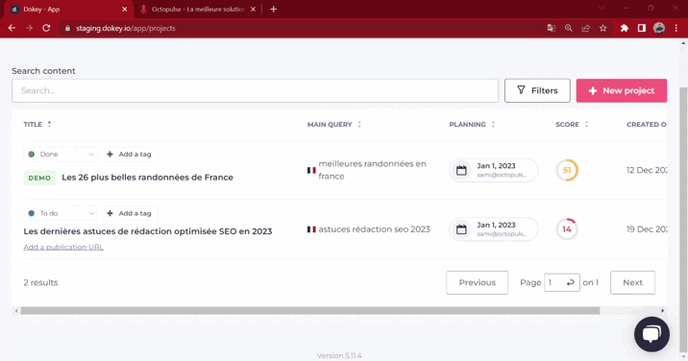Viewport: 688px width, 361px height.
Task: Click Add a publication URL link
Action: tap(63, 247)
